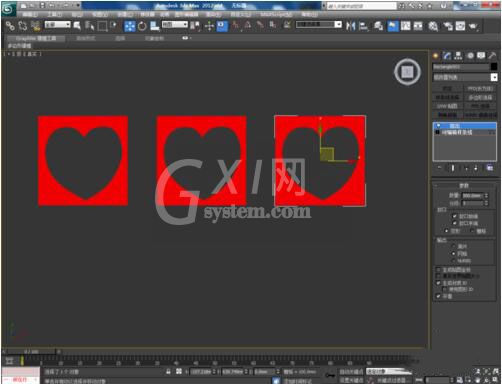
Task: Click the Configure Modifier Sets icon
Action: click(490, 168)
